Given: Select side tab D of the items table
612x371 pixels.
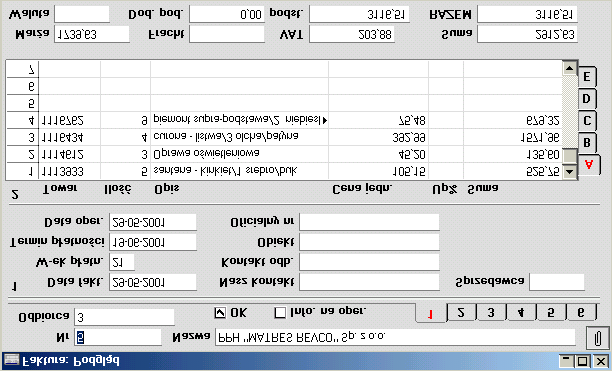Looking at the screenshot, I should click(x=587, y=99).
